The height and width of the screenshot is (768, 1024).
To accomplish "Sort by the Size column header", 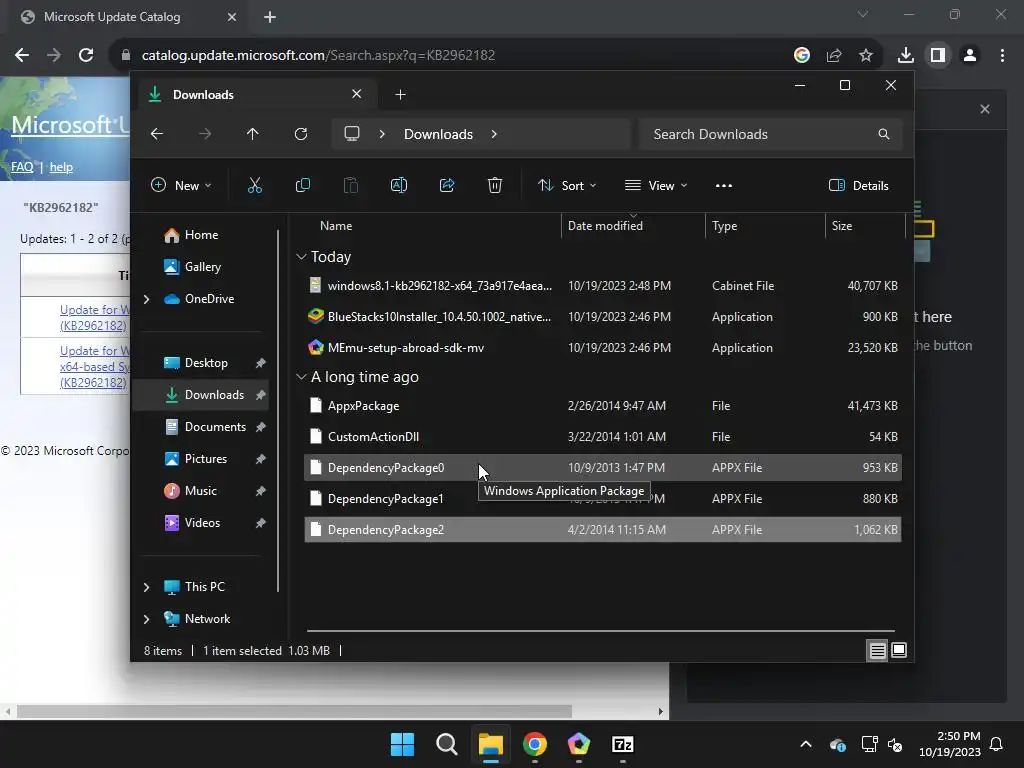I will click(842, 225).
